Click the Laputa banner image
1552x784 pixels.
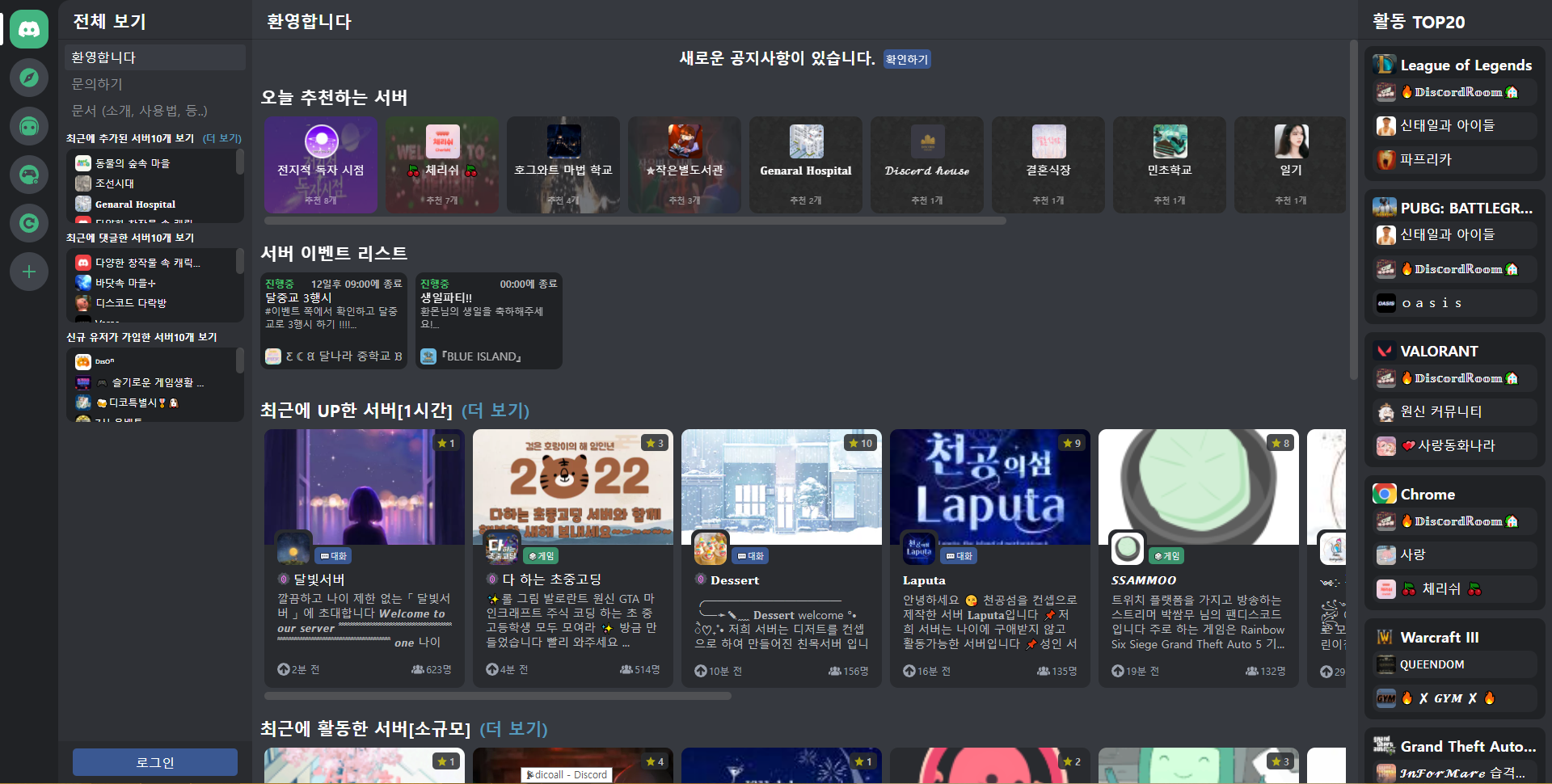[x=990, y=487]
